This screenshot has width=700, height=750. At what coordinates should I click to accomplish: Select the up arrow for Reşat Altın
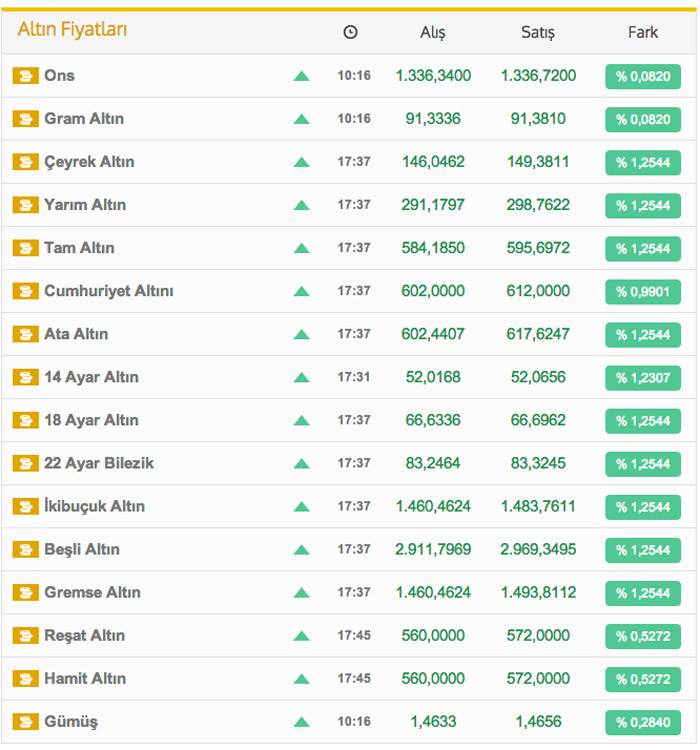click(x=301, y=636)
